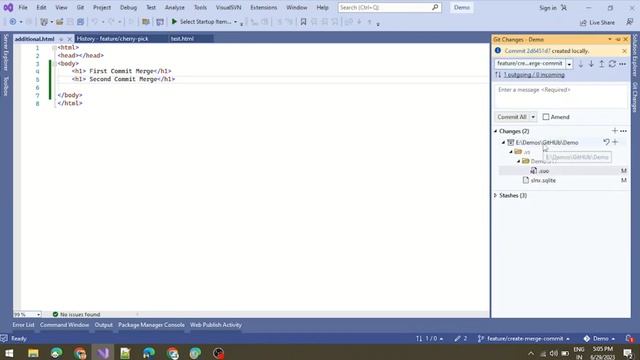
Task: Open Select Startup Item dropdown arrow
Action: [x=235, y=22]
